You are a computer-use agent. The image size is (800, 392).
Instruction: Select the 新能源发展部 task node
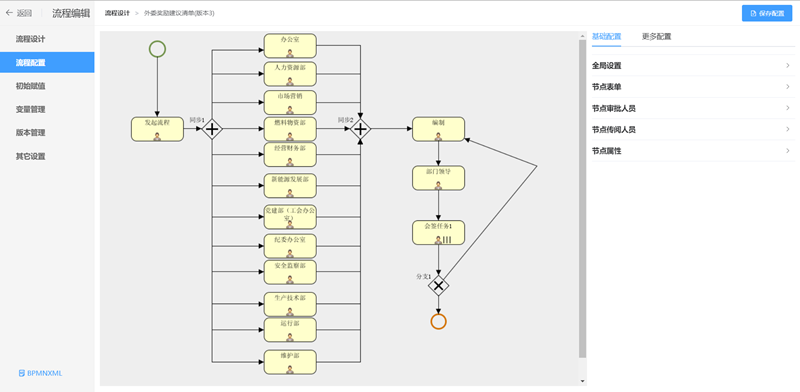(290, 186)
